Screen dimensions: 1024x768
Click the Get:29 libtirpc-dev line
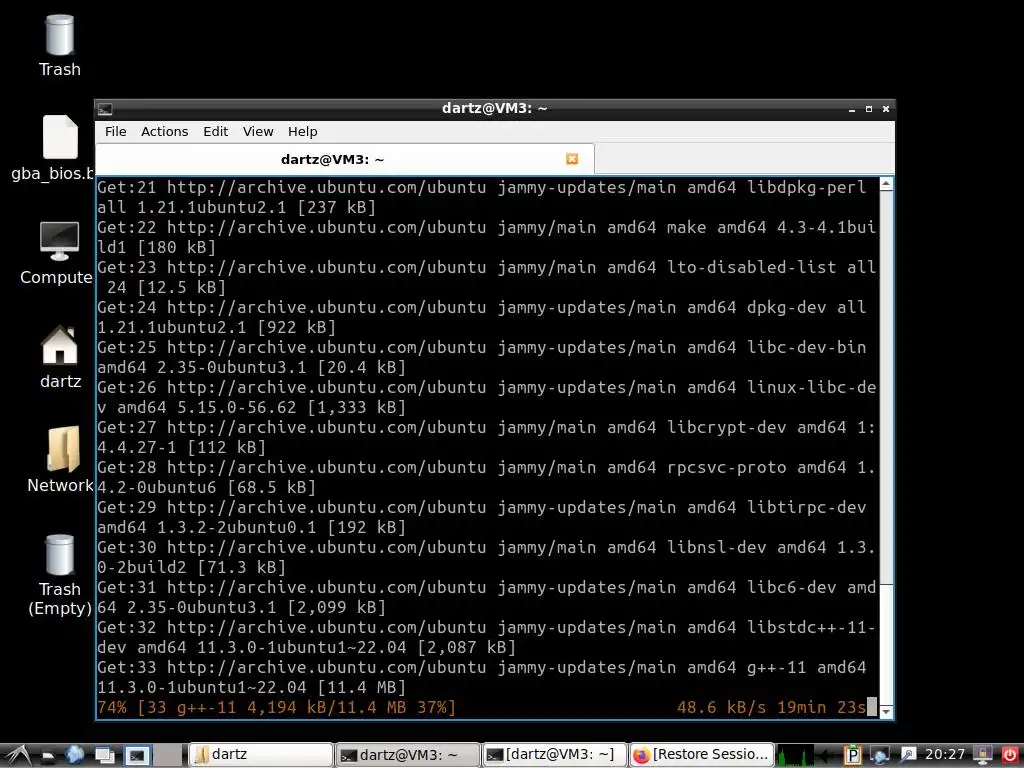tap(482, 517)
